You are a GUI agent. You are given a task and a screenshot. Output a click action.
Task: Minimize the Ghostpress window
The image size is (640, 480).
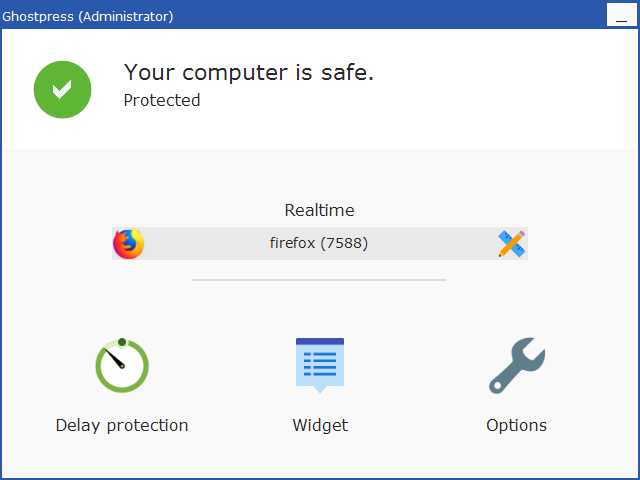[622, 15]
